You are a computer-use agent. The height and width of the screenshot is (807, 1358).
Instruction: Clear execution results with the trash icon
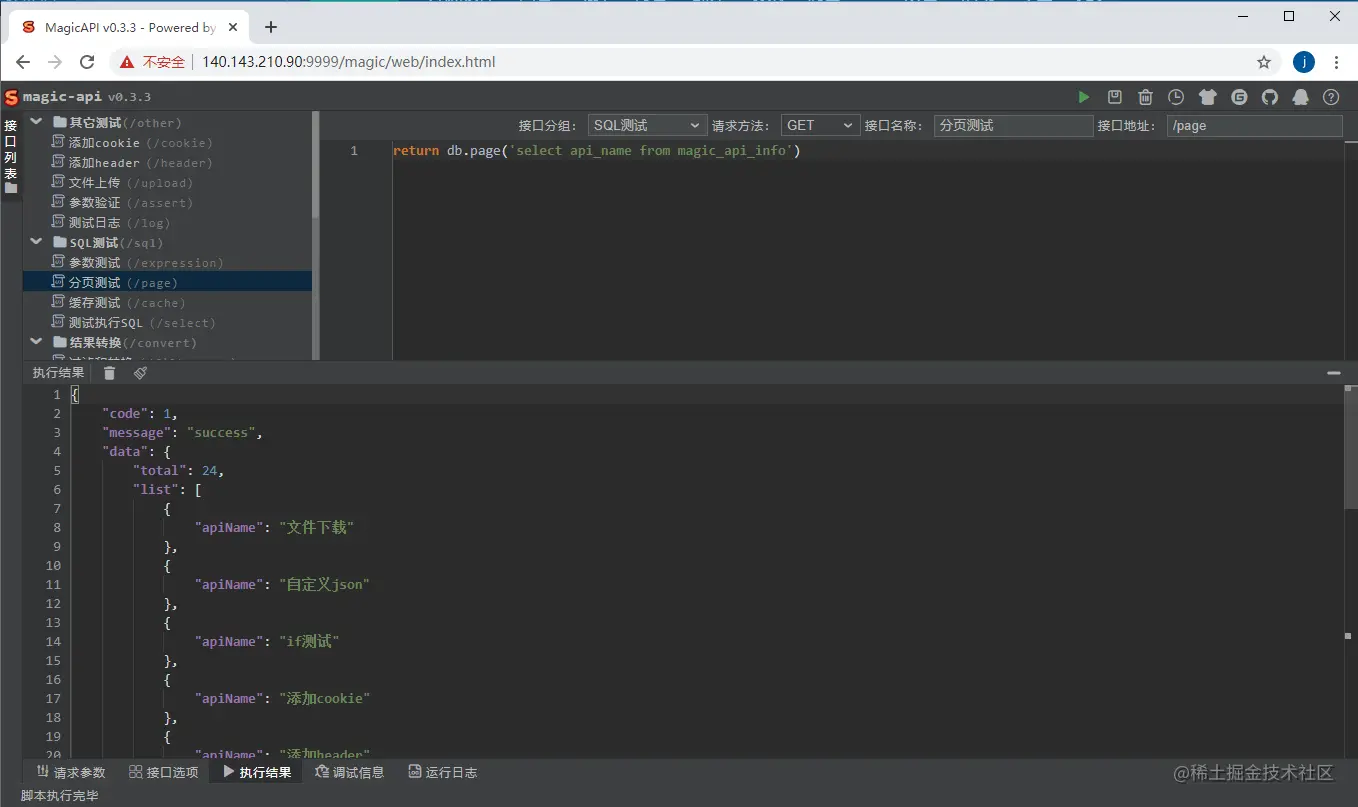pyautogui.click(x=110, y=373)
